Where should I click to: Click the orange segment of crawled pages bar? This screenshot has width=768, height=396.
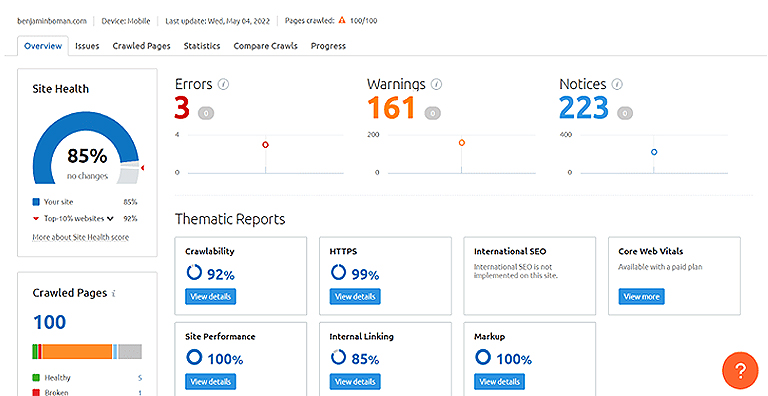coord(77,351)
